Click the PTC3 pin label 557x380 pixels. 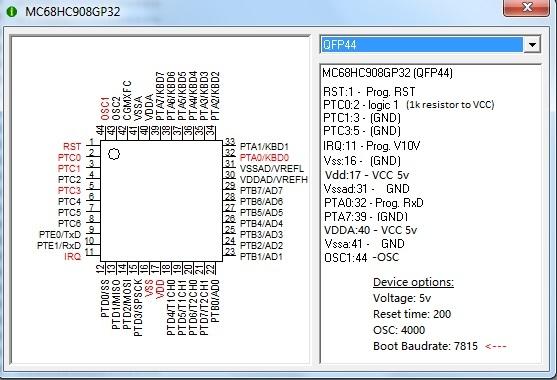69,191
